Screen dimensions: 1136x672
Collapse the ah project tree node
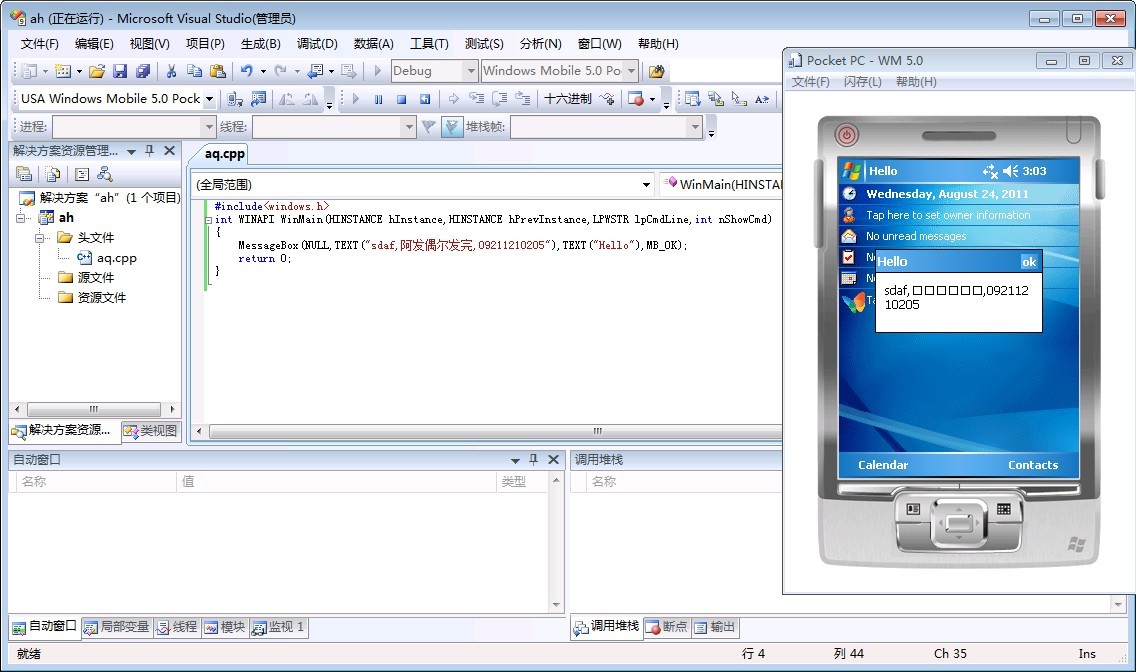click(x=22, y=218)
